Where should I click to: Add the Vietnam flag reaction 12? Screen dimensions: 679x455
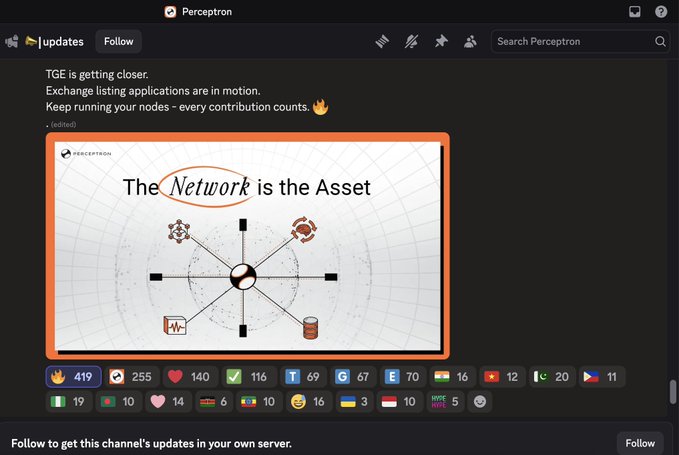[502, 377]
